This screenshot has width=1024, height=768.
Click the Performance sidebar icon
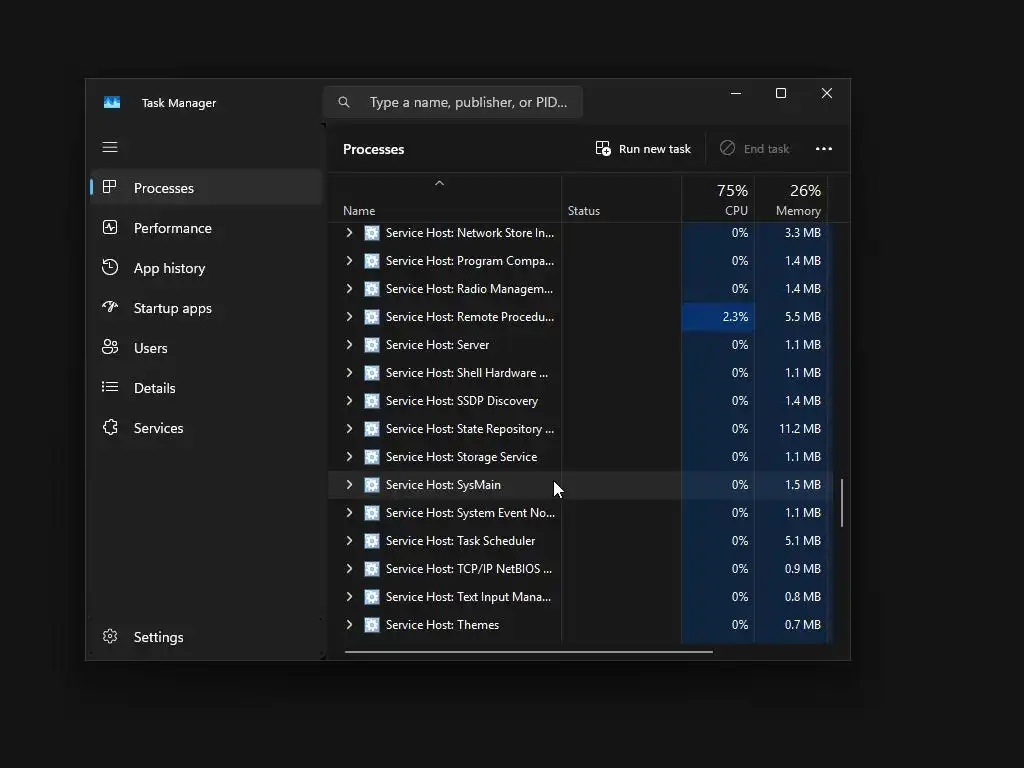pos(110,227)
